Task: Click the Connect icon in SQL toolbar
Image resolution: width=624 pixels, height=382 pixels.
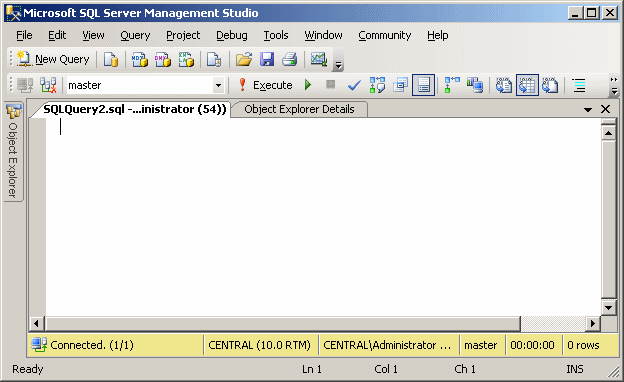Action: tap(25, 85)
